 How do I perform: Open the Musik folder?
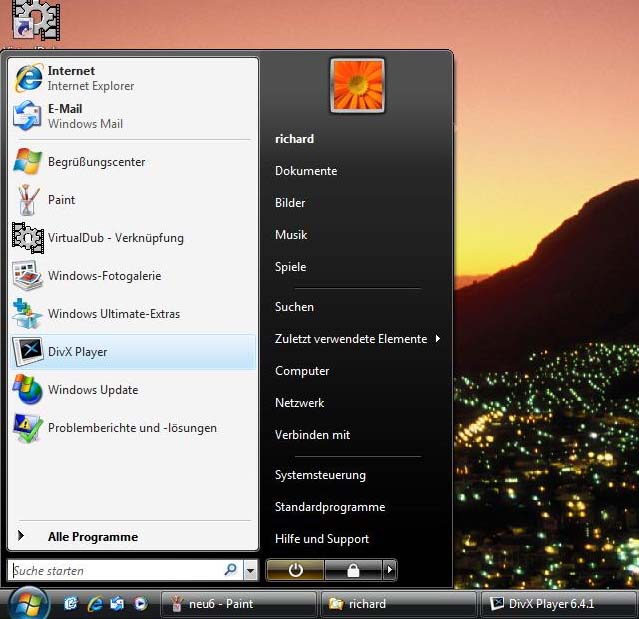[x=291, y=235]
